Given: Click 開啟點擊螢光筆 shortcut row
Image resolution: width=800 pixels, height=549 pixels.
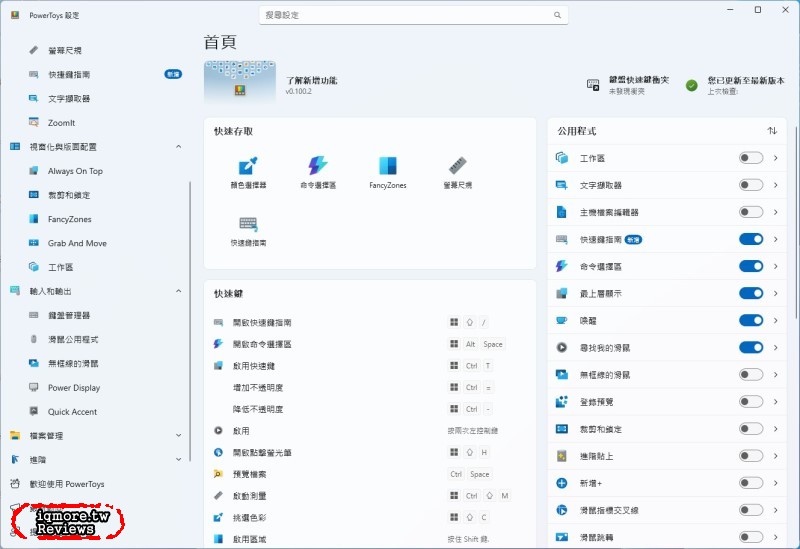Looking at the screenshot, I should click(370, 452).
